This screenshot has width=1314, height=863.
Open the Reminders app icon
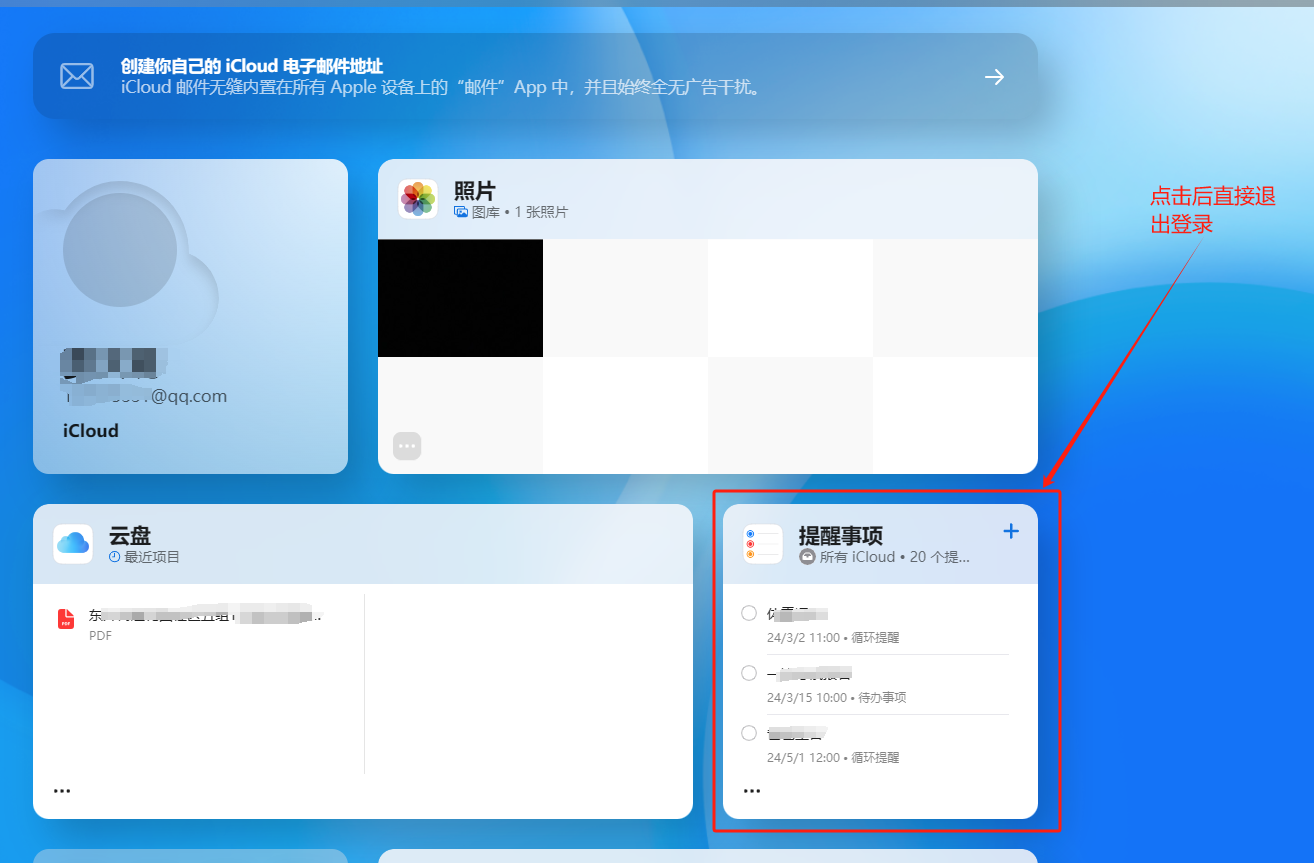763,544
